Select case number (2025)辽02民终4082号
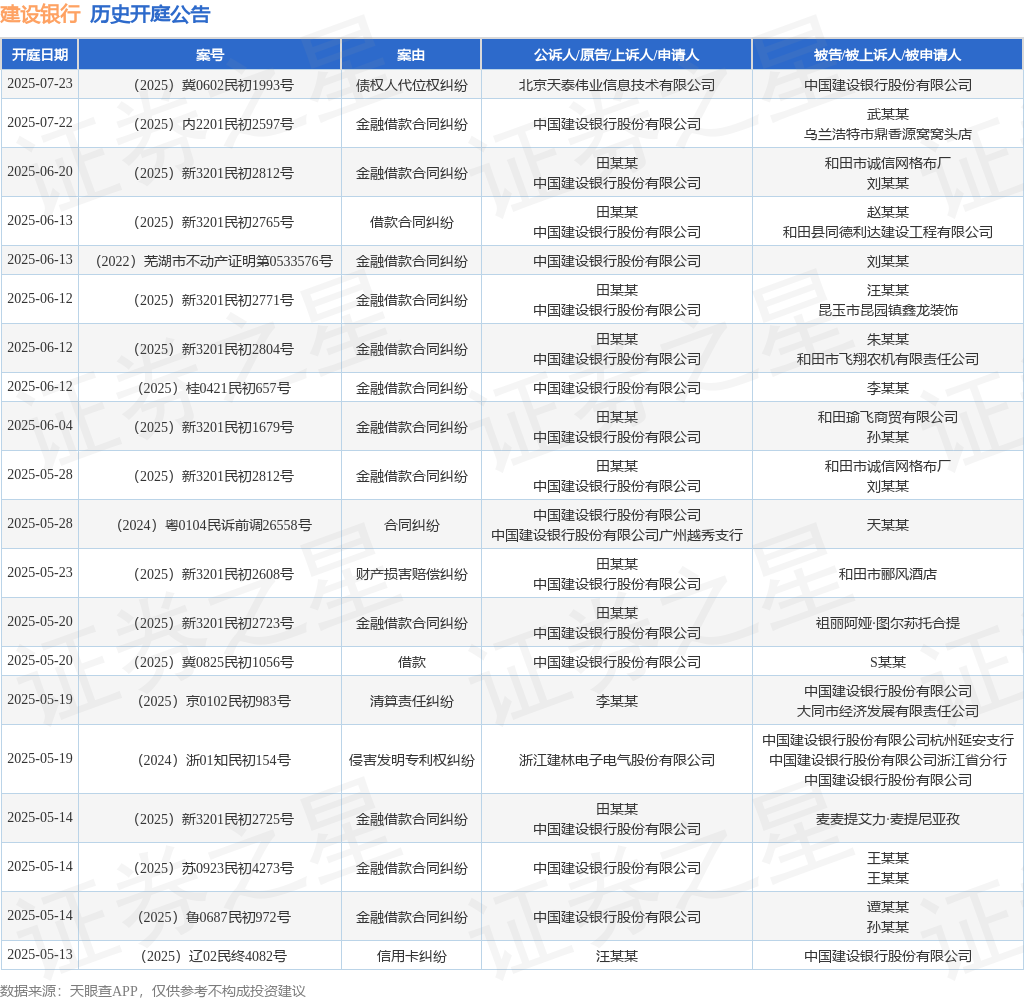 point(214,956)
